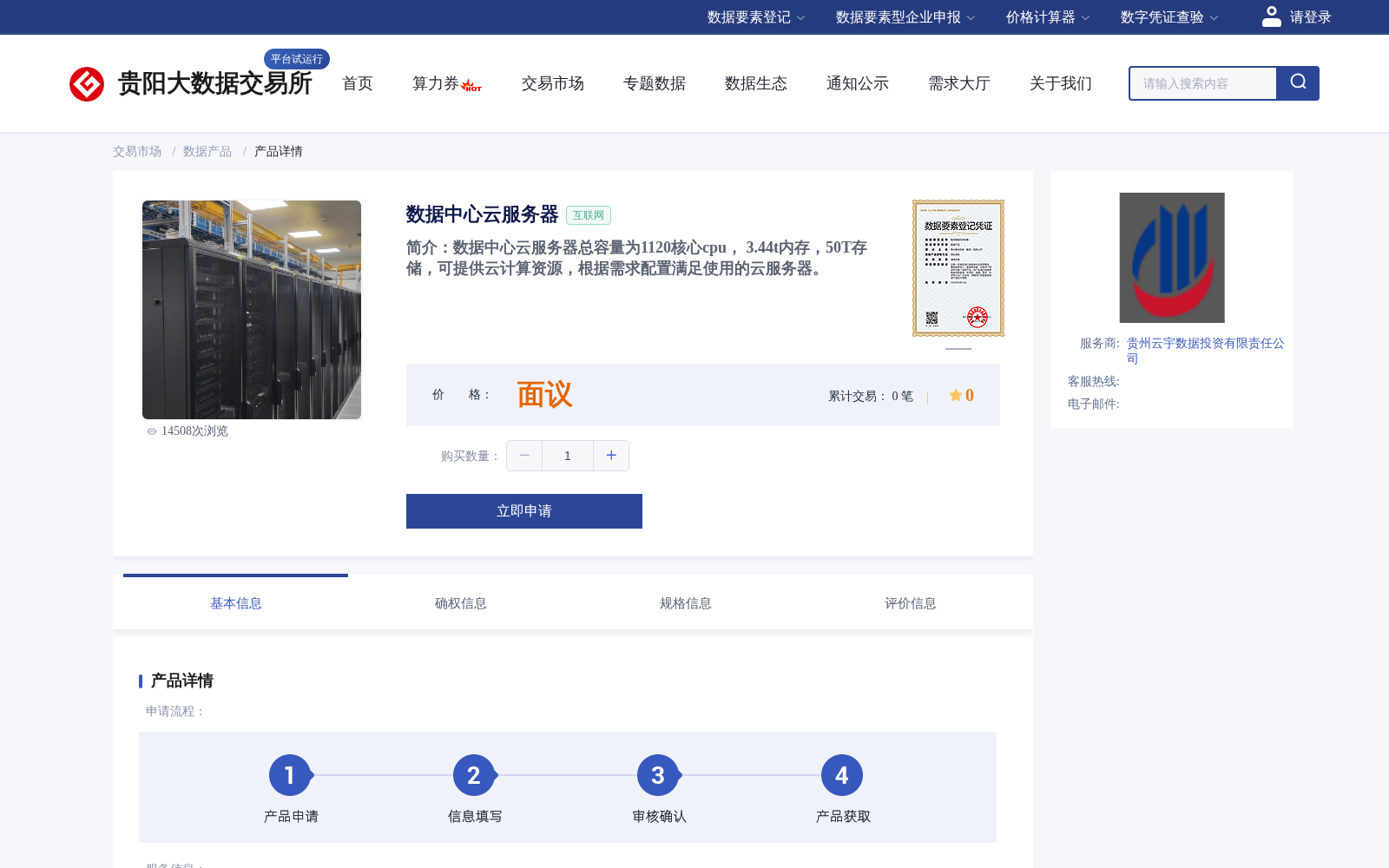
Task: Click the service provider logo image
Action: coord(1172,258)
